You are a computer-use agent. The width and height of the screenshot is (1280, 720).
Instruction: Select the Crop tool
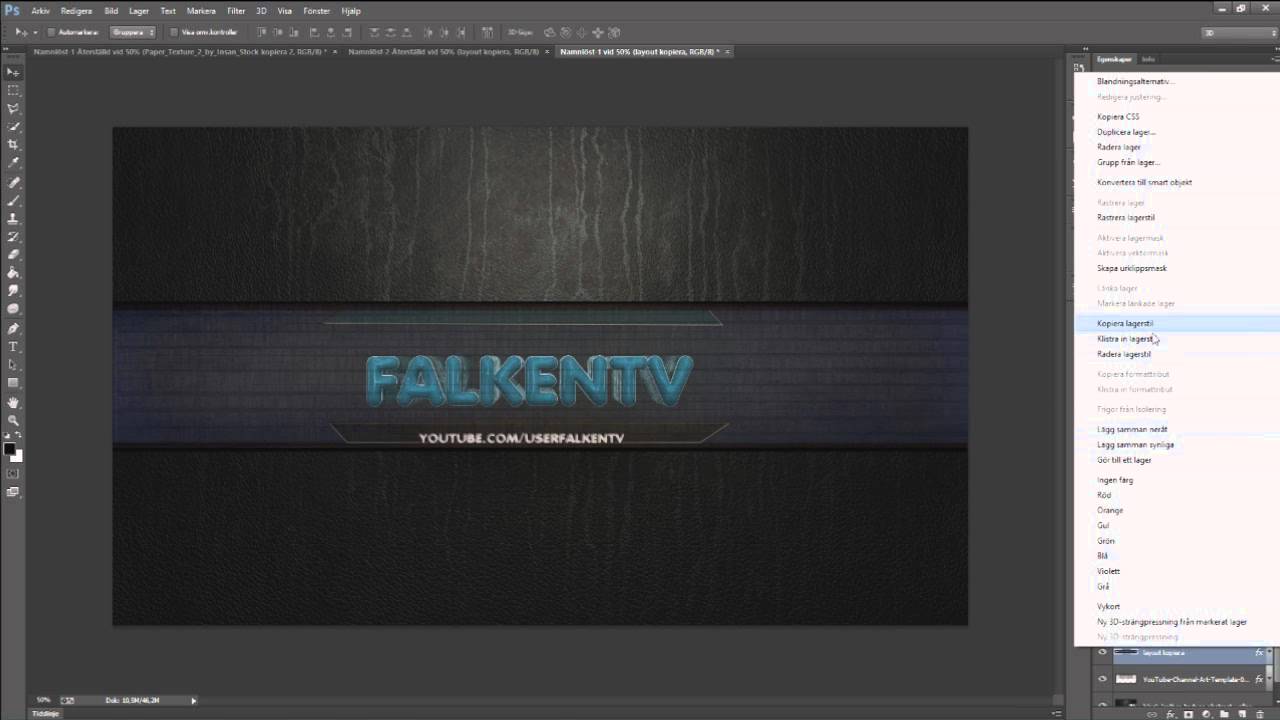click(13, 145)
